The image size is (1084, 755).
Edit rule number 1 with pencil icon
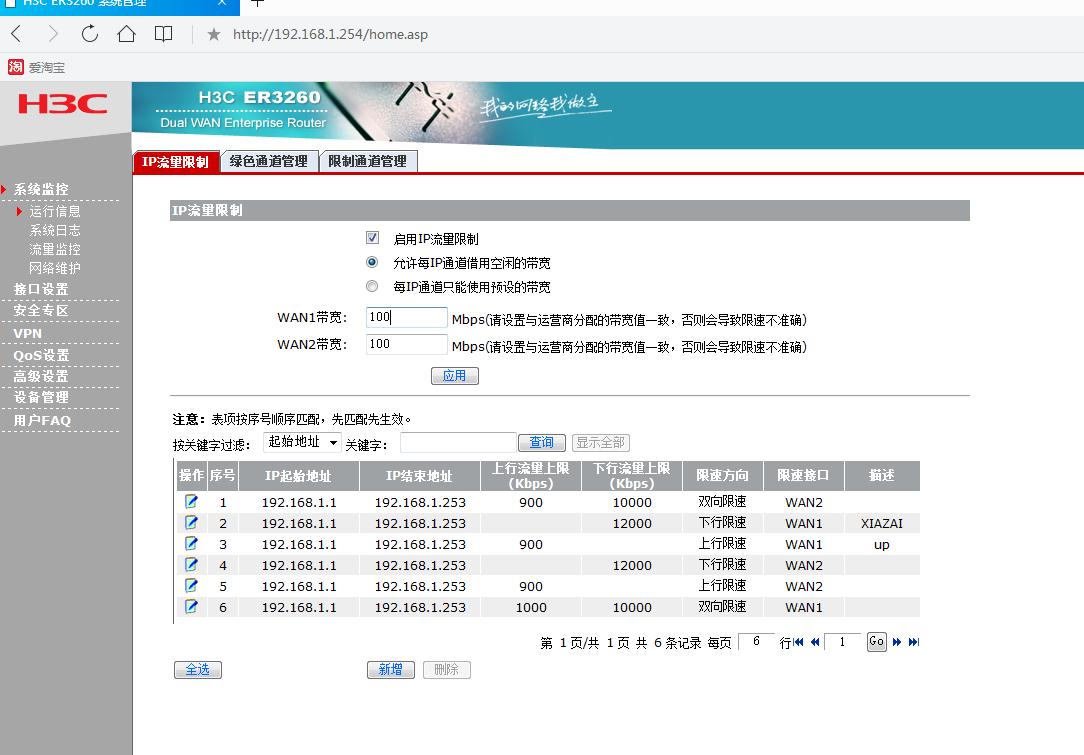191,501
